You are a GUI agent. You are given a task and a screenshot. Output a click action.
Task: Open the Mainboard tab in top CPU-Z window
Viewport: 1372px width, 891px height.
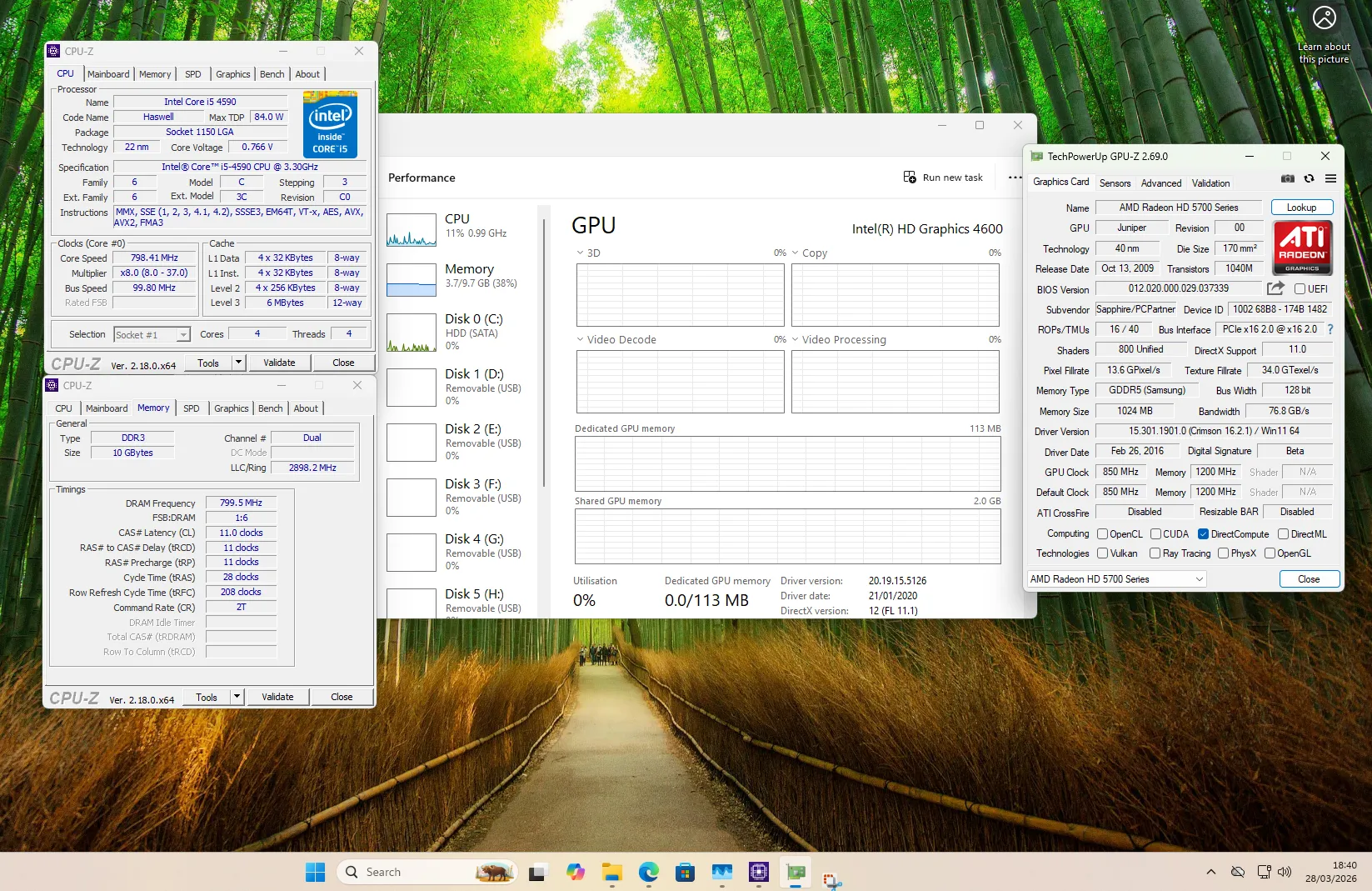pos(108,74)
